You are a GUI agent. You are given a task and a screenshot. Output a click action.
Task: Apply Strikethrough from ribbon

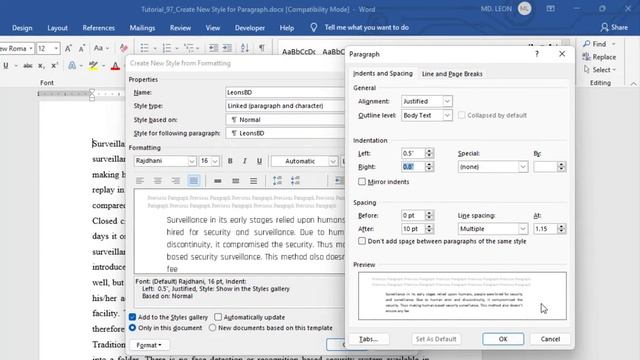click(x=28, y=66)
